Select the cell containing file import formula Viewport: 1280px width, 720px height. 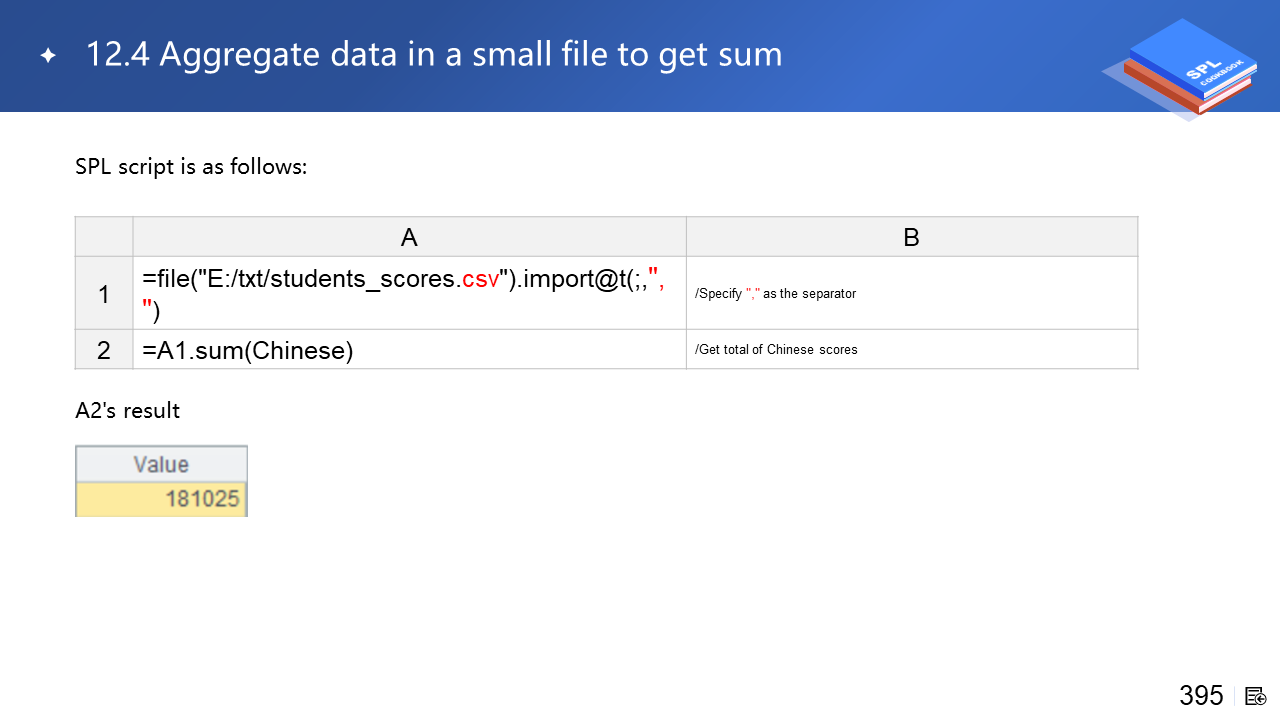point(409,294)
